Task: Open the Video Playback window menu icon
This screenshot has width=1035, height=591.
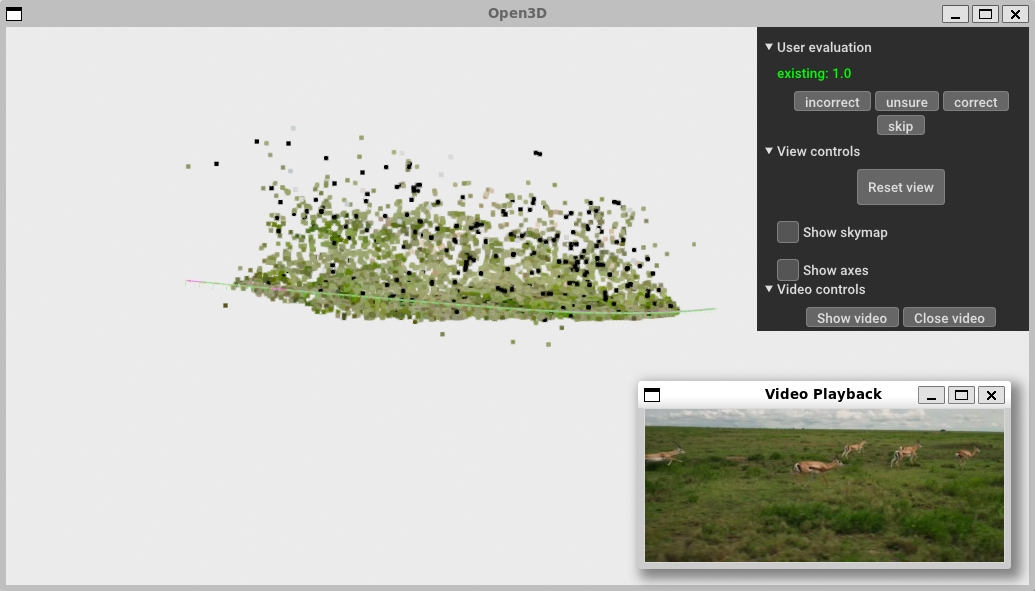Action: (x=652, y=395)
